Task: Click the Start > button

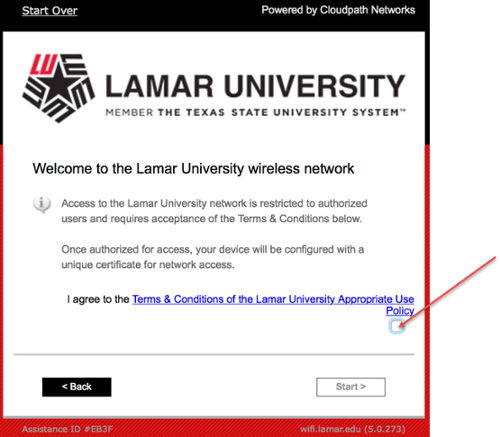Action: point(351,387)
